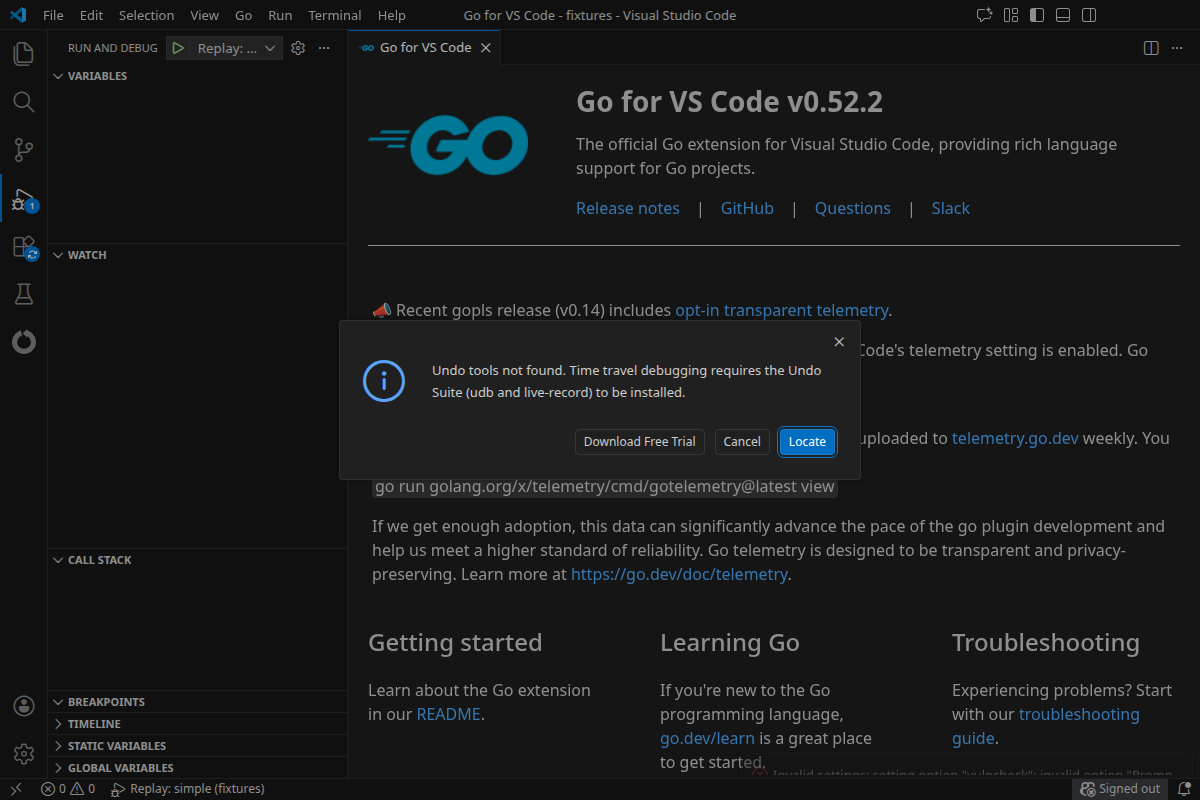Open the Slack link

[x=951, y=208]
